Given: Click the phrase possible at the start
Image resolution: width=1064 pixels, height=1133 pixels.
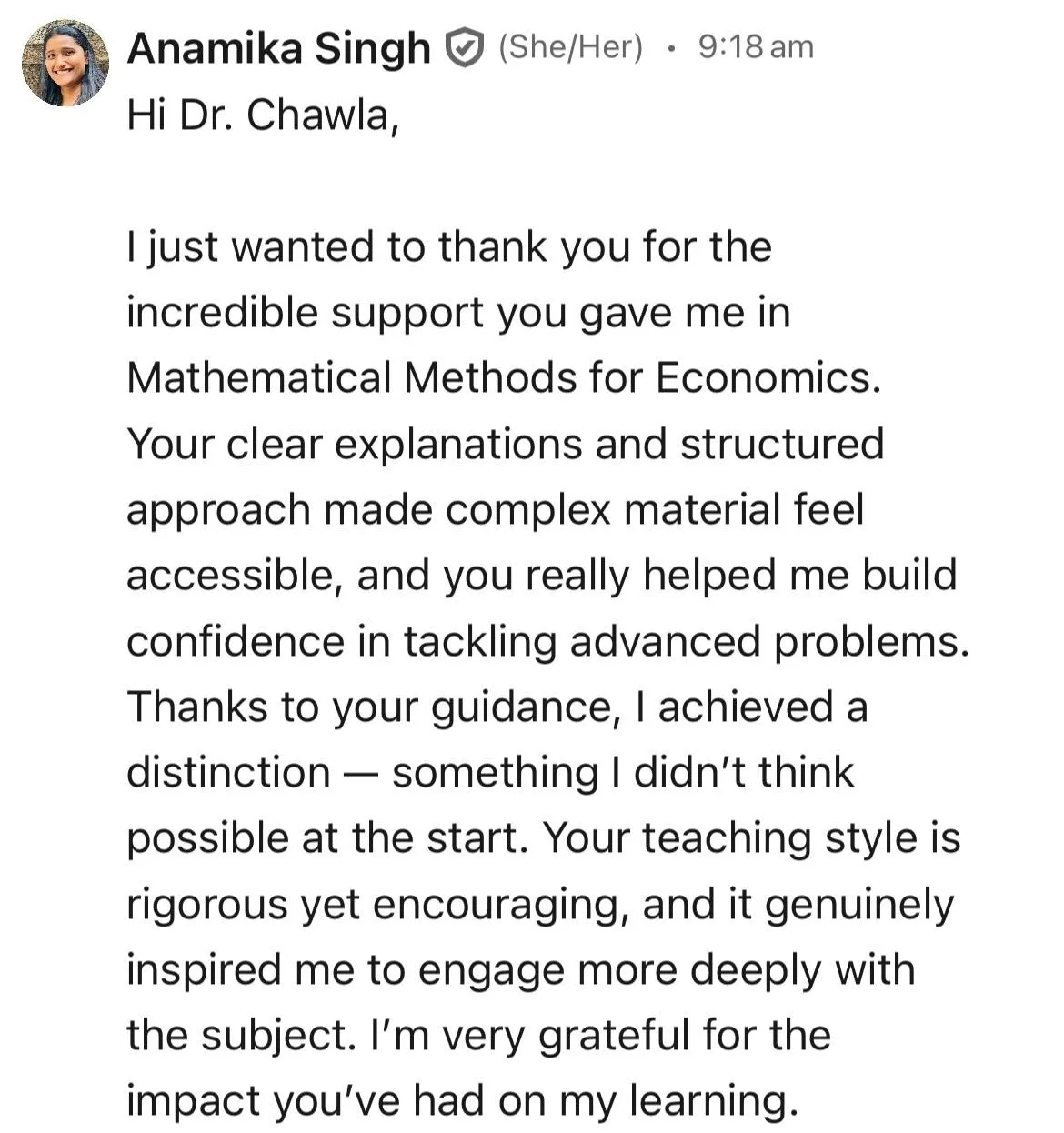Looking at the screenshot, I should (x=327, y=838).
